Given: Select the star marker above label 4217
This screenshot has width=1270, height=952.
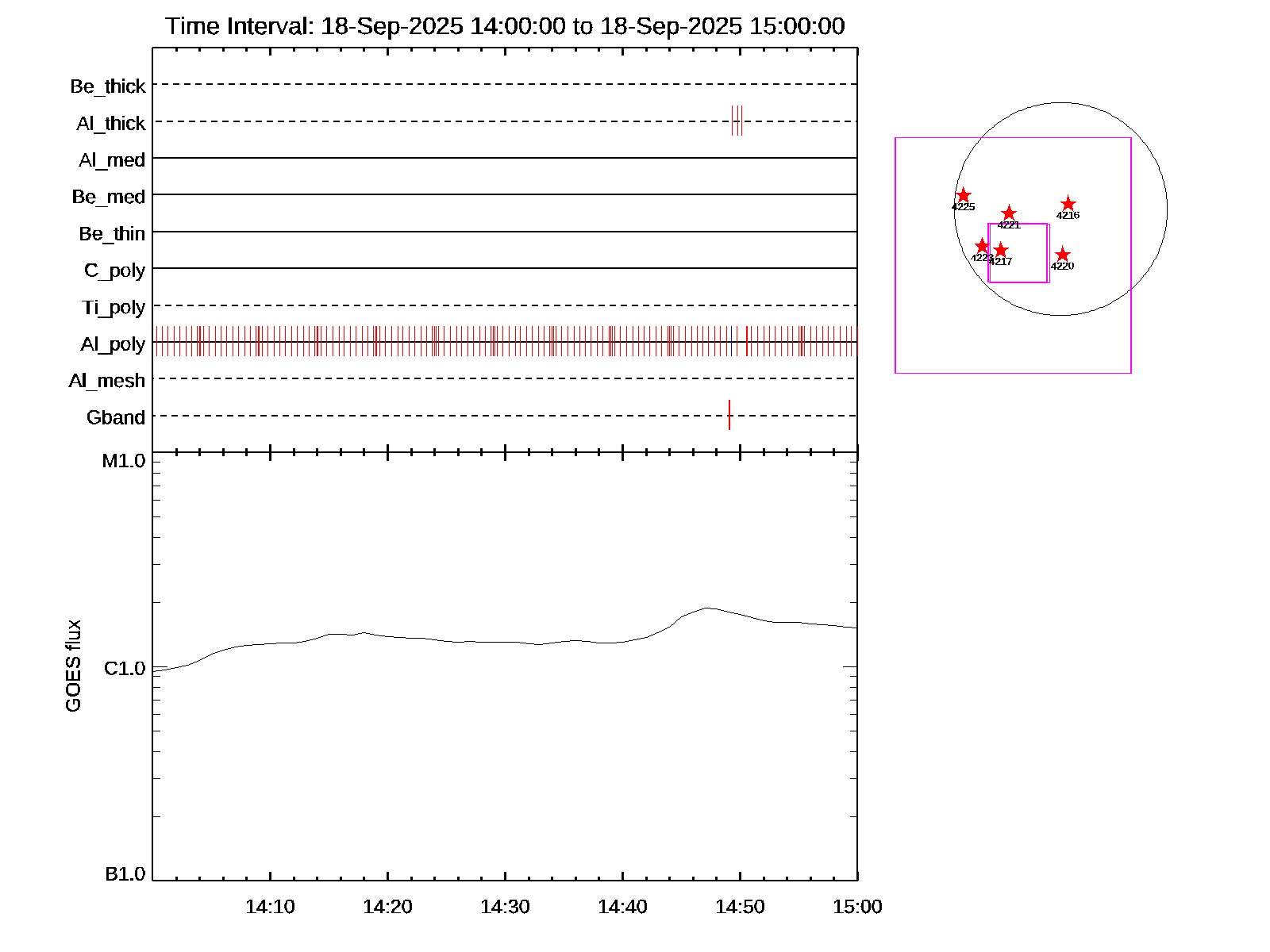Looking at the screenshot, I should point(1001,250).
